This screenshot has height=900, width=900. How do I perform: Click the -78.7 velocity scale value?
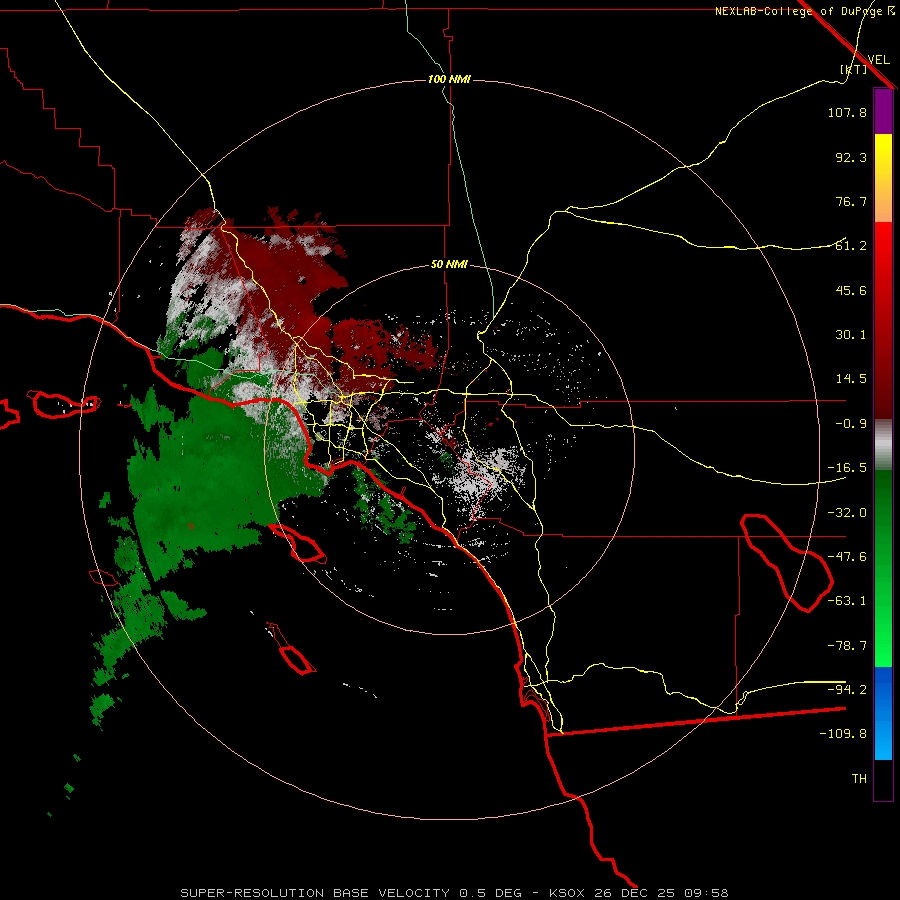click(847, 646)
